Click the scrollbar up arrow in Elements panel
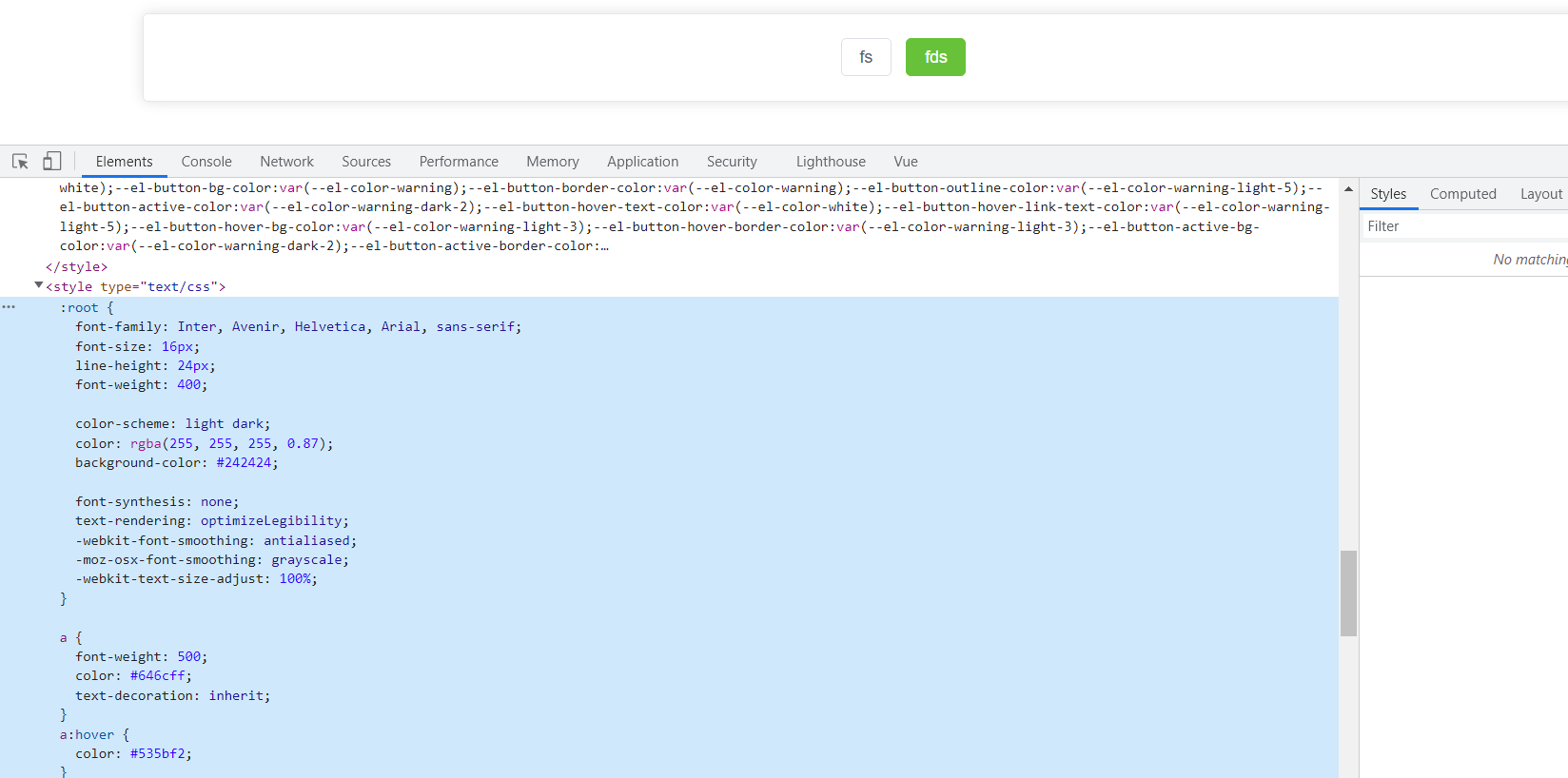This screenshot has width=1568, height=778. [1348, 188]
